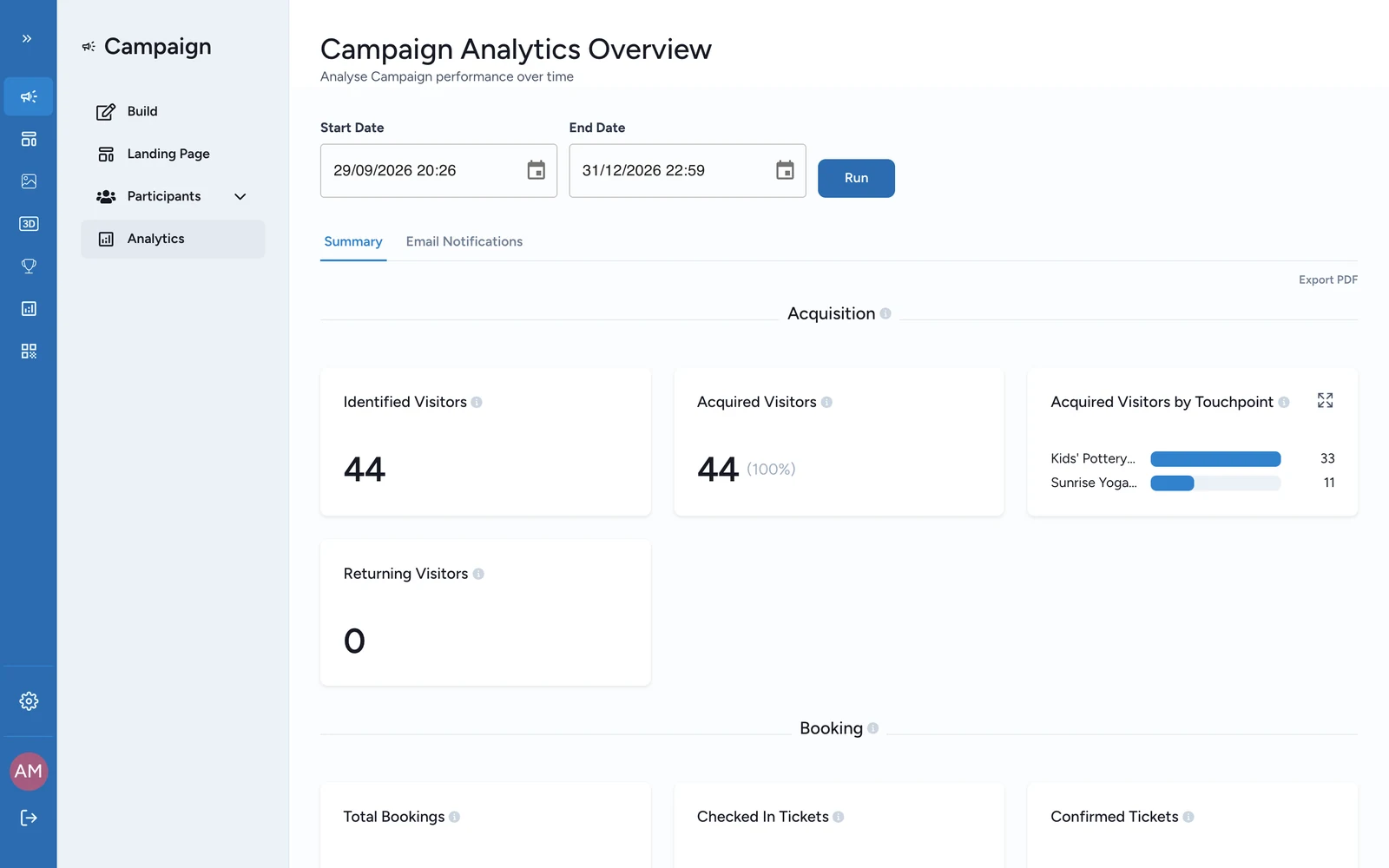Open the landing page layout sidebar icon

click(29, 139)
